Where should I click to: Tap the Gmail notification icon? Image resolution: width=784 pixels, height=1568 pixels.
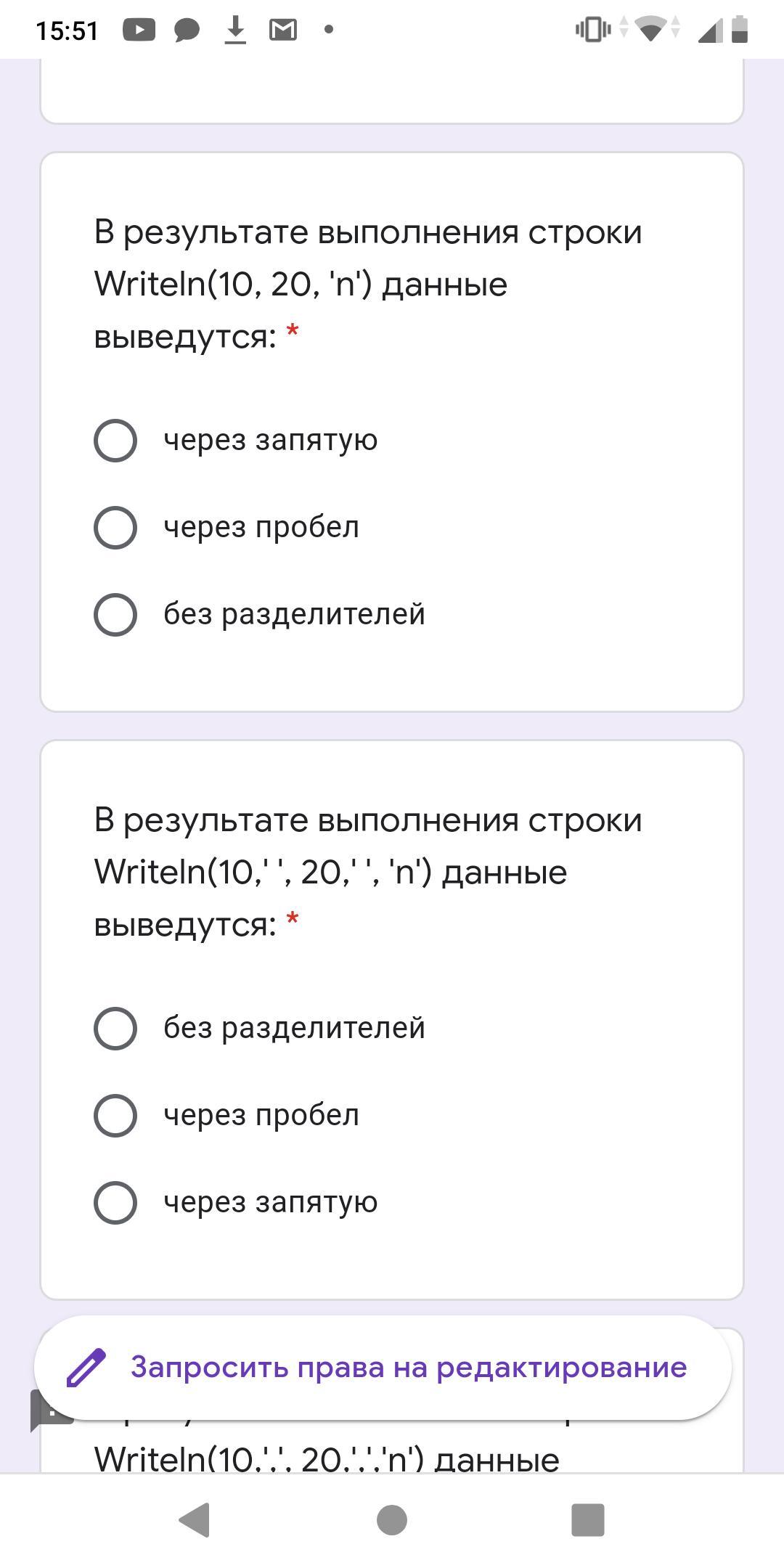pyautogui.click(x=282, y=30)
